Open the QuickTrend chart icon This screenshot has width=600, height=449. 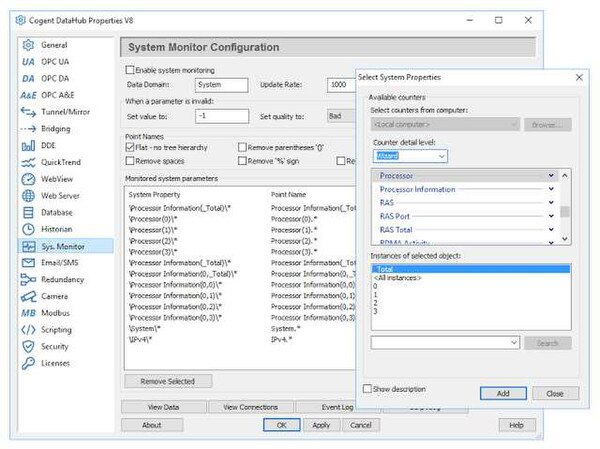[x=28, y=162]
